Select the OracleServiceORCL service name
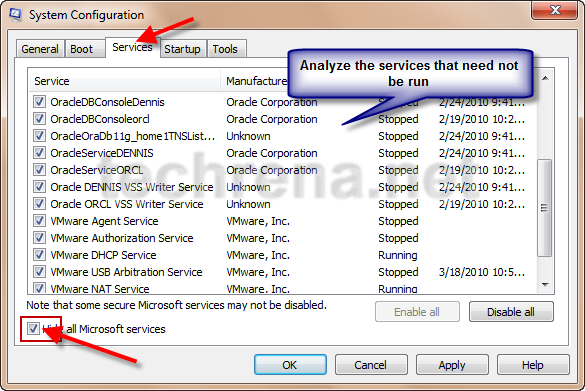This screenshot has width=585, height=391. point(97,170)
